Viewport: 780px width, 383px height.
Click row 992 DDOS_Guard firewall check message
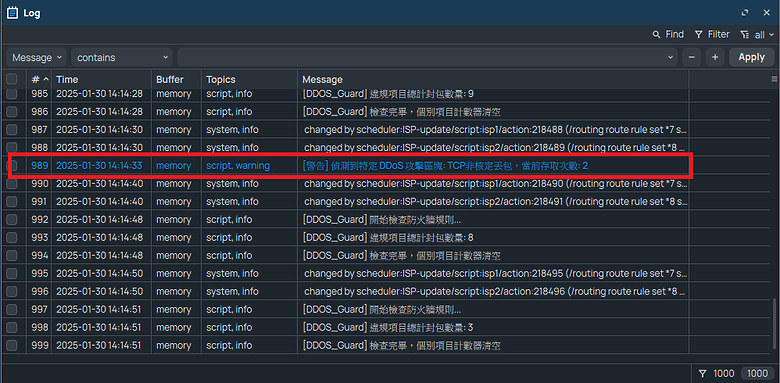tap(382, 220)
